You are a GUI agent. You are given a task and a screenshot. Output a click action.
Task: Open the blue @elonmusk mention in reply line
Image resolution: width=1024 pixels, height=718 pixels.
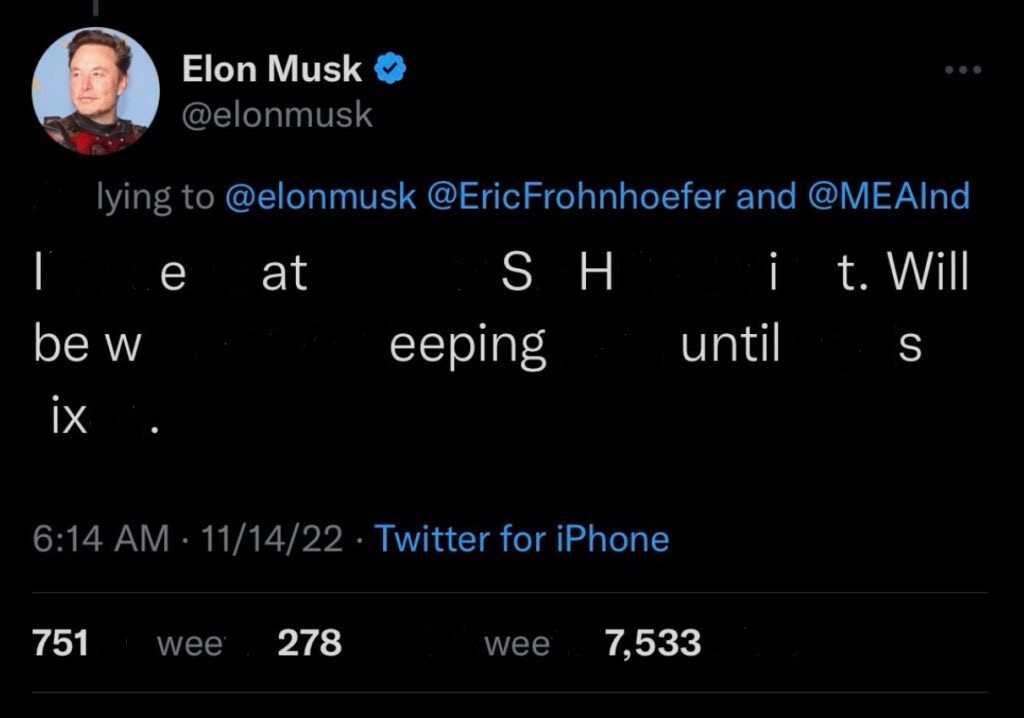321,197
